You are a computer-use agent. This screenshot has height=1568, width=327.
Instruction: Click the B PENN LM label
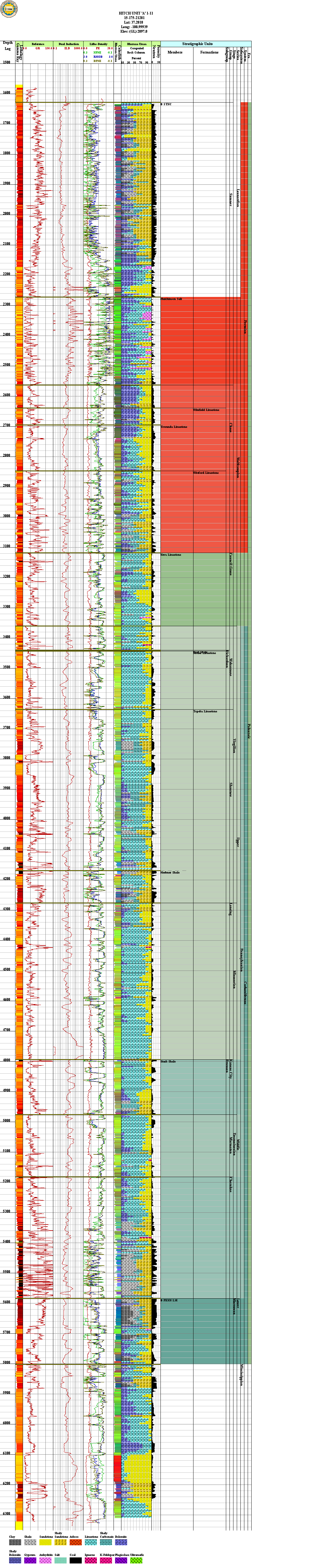[169, 1300]
